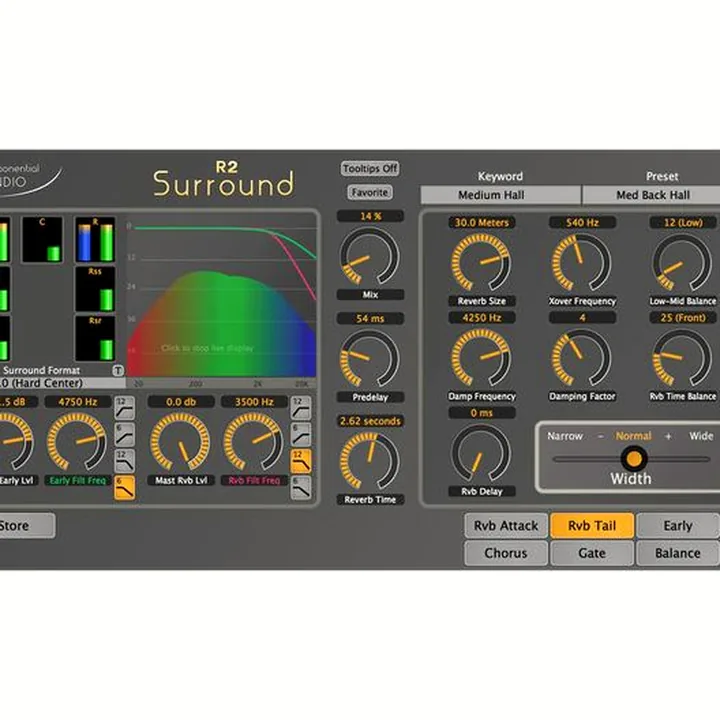
Task: Click the Mast Rvb Lvl knob
Action: point(180,442)
